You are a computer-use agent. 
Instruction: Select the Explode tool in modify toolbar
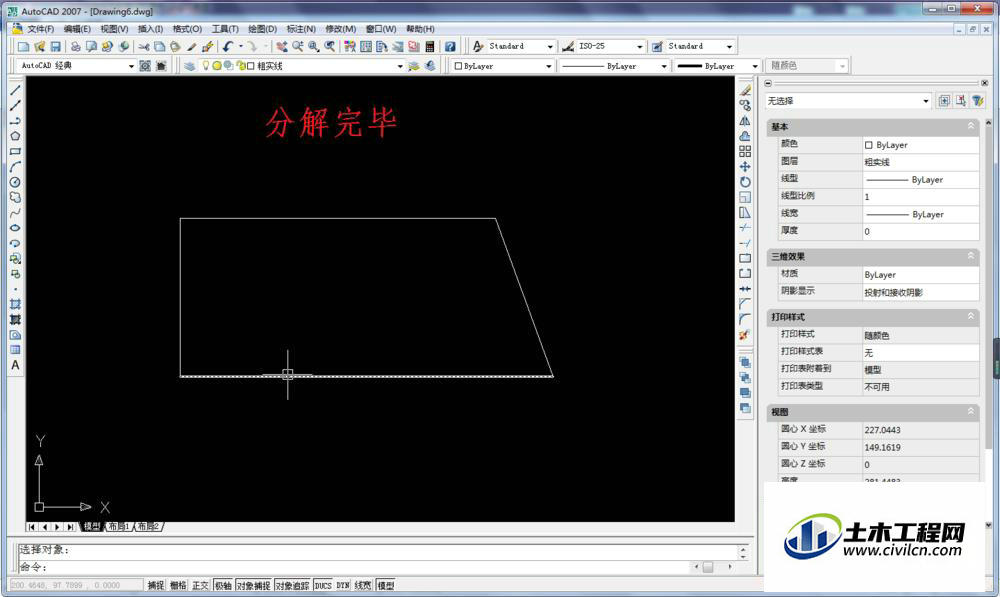click(x=745, y=335)
